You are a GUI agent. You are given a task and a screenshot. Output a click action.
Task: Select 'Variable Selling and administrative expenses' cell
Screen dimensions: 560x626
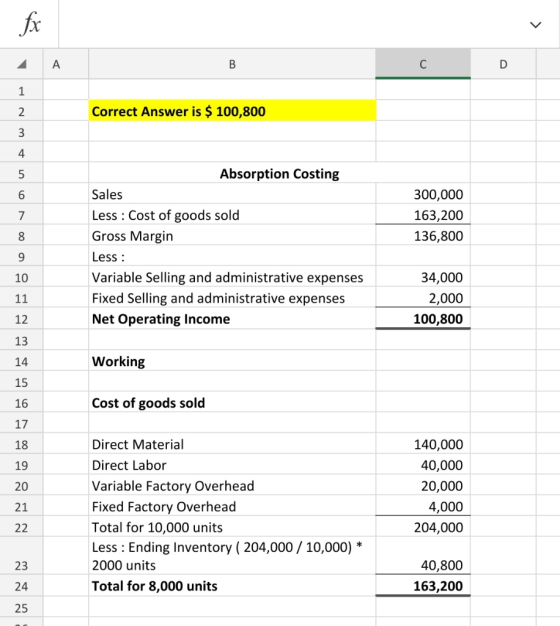tap(232, 277)
